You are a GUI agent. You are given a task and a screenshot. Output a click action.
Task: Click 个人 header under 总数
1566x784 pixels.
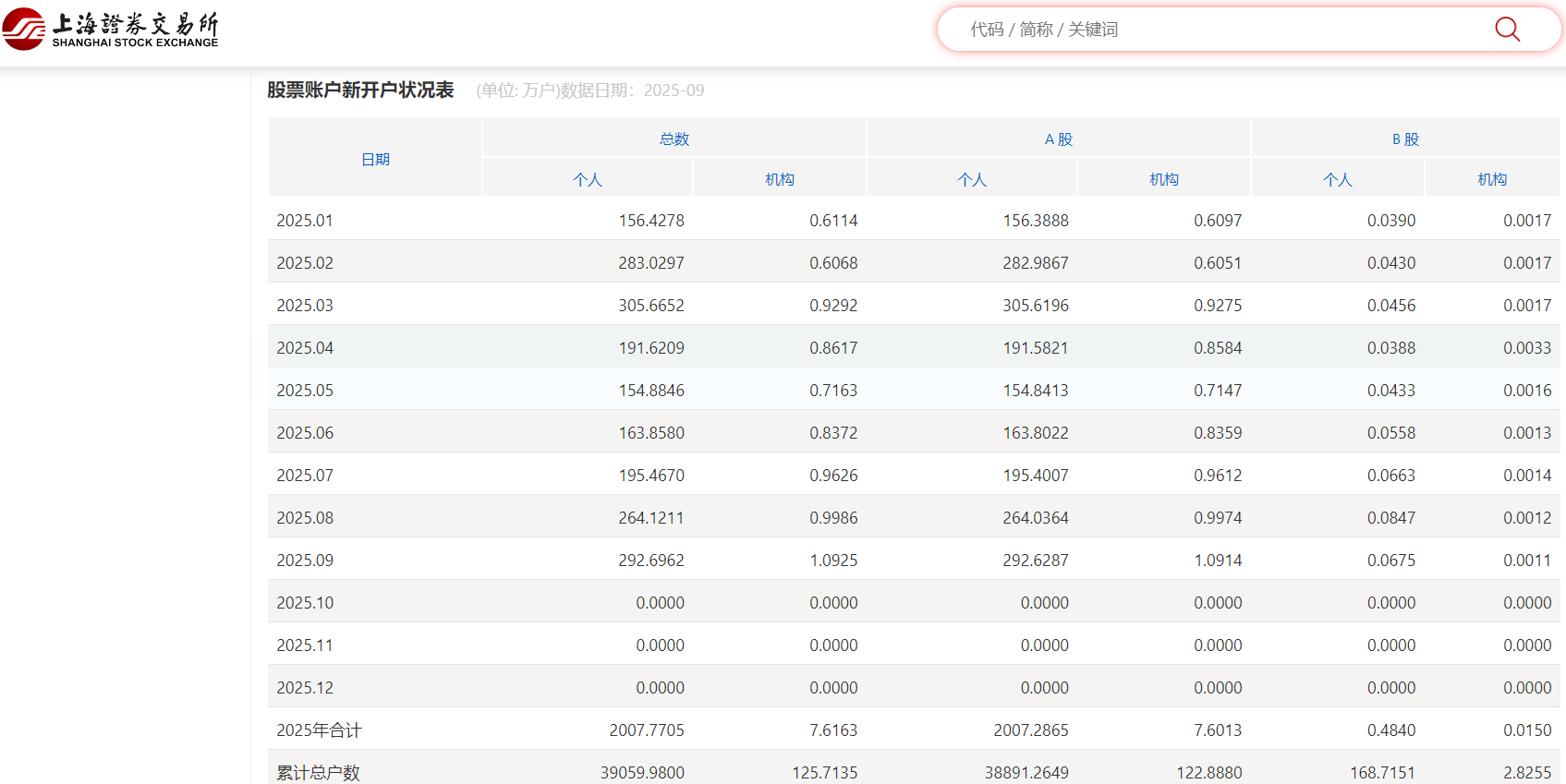click(588, 180)
